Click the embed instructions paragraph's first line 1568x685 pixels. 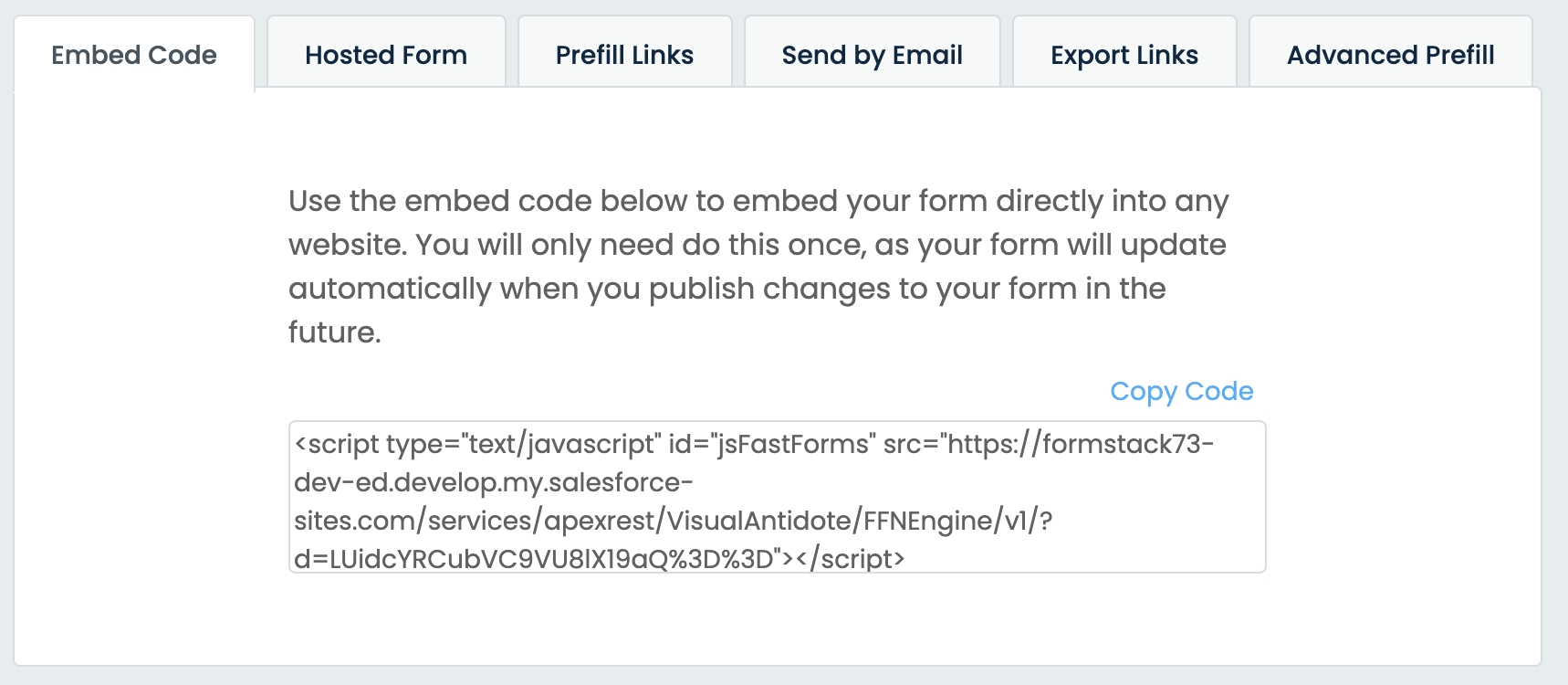pyautogui.click(x=758, y=201)
